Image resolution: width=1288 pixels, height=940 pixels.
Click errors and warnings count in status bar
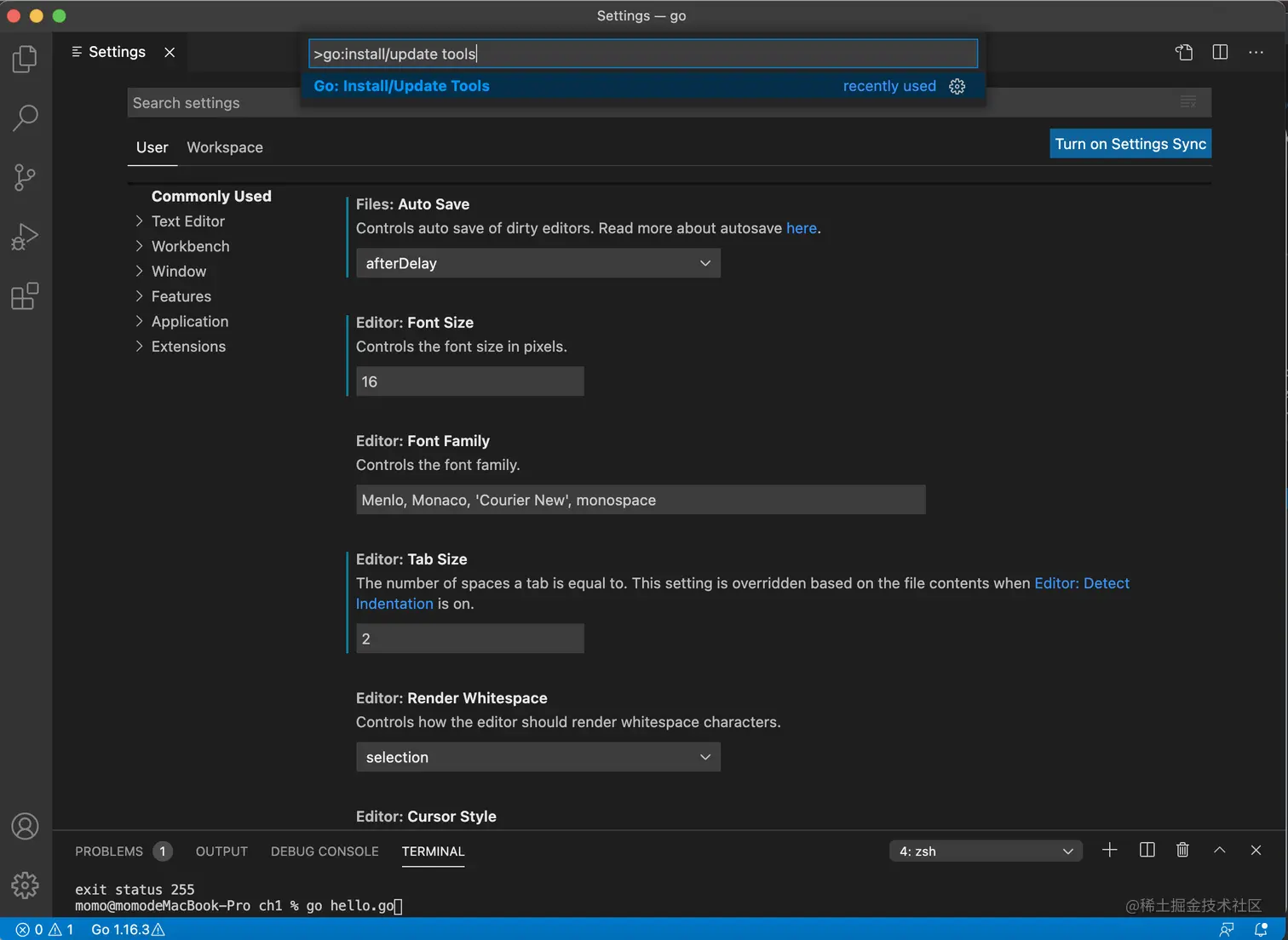point(44,929)
